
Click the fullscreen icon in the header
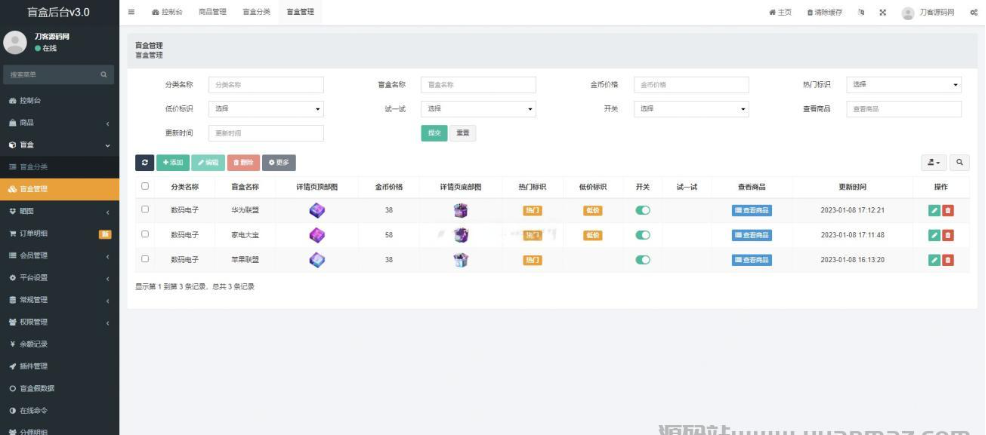(x=883, y=12)
